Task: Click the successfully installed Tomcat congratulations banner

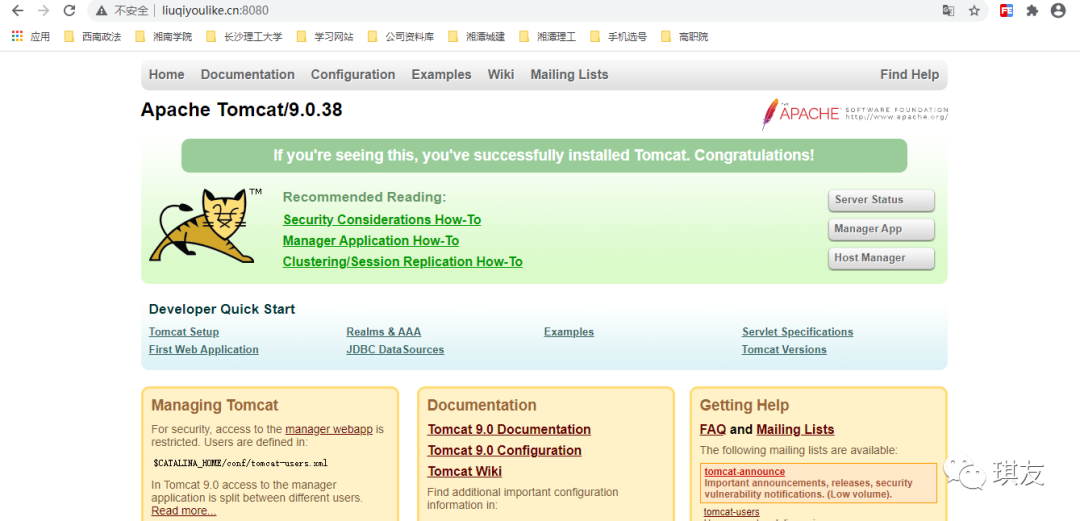Action: pos(544,156)
